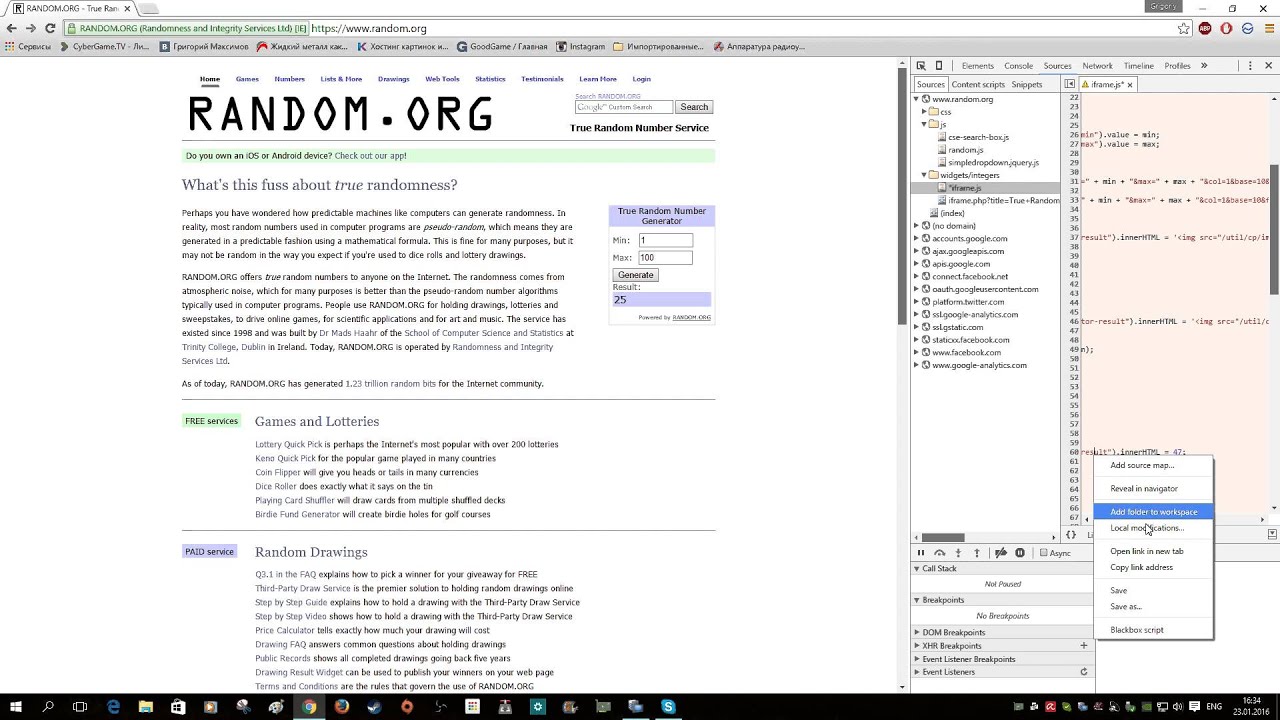Viewport: 1280px width, 720px height.
Task: Expand DOM Breakpoints section
Action: [917, 632]
